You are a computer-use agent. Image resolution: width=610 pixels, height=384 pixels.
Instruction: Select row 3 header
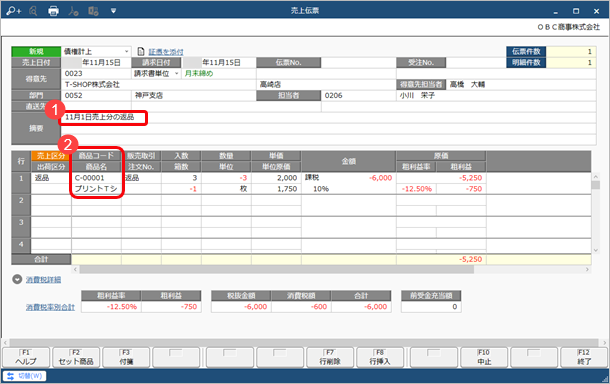pos(21,227)
